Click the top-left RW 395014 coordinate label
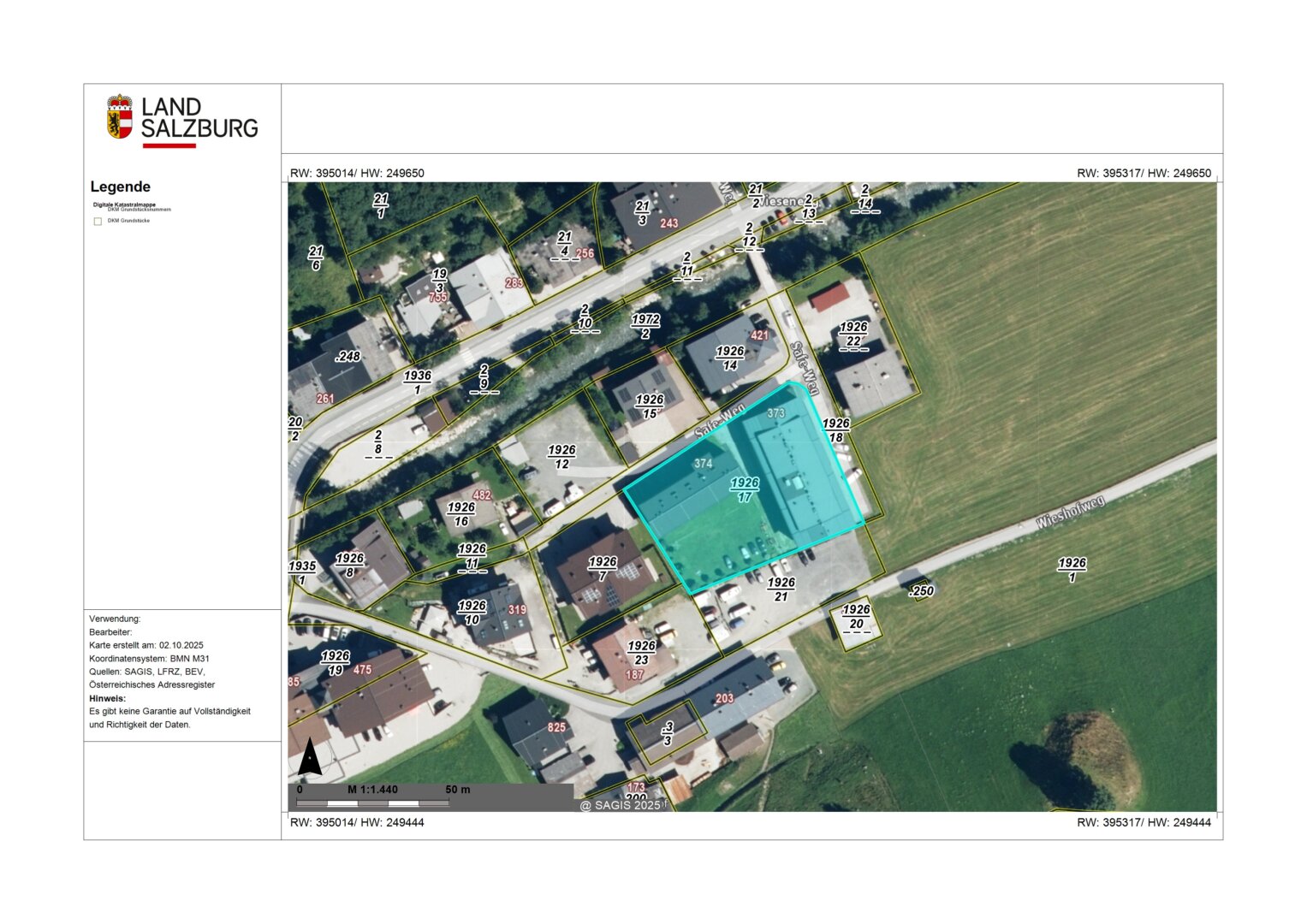Image resolution: width=1307 pixels, height=924 pixels. 357,173
